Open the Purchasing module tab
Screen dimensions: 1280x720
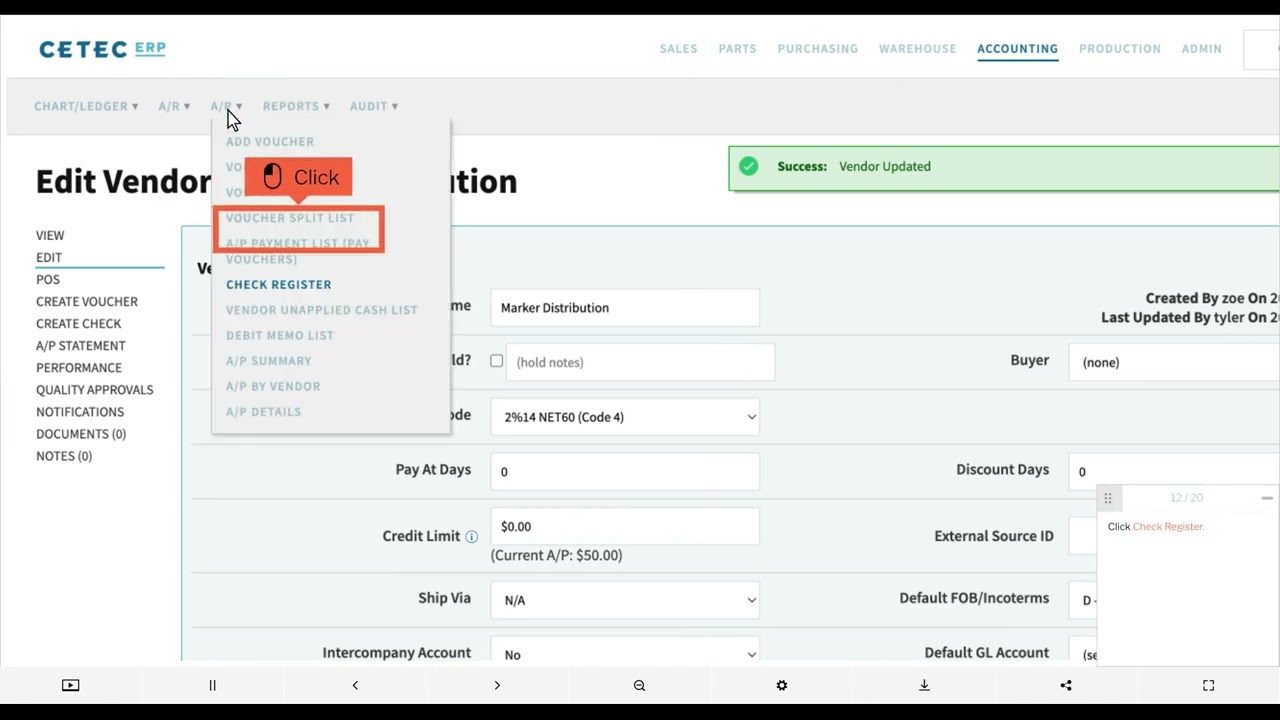(x=817, y=48)
